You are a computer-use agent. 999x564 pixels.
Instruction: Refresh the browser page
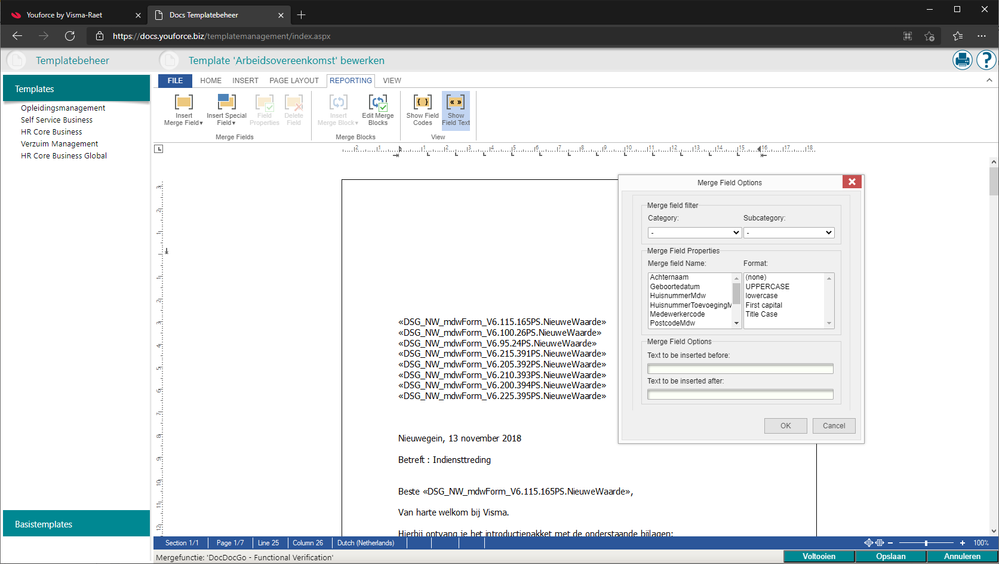[70, 35]
